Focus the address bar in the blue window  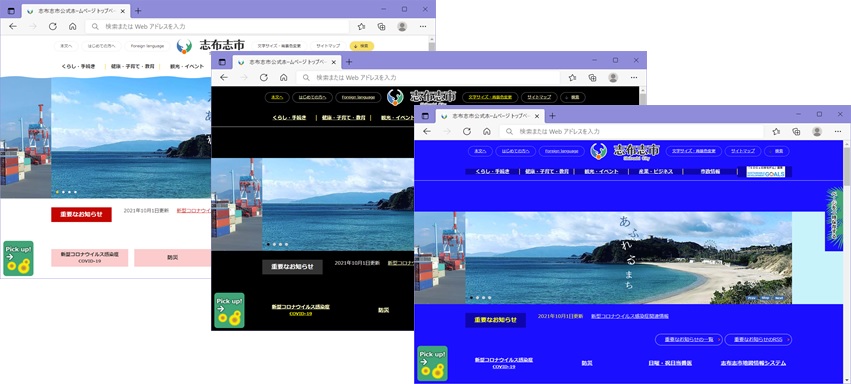coord(632,132)
